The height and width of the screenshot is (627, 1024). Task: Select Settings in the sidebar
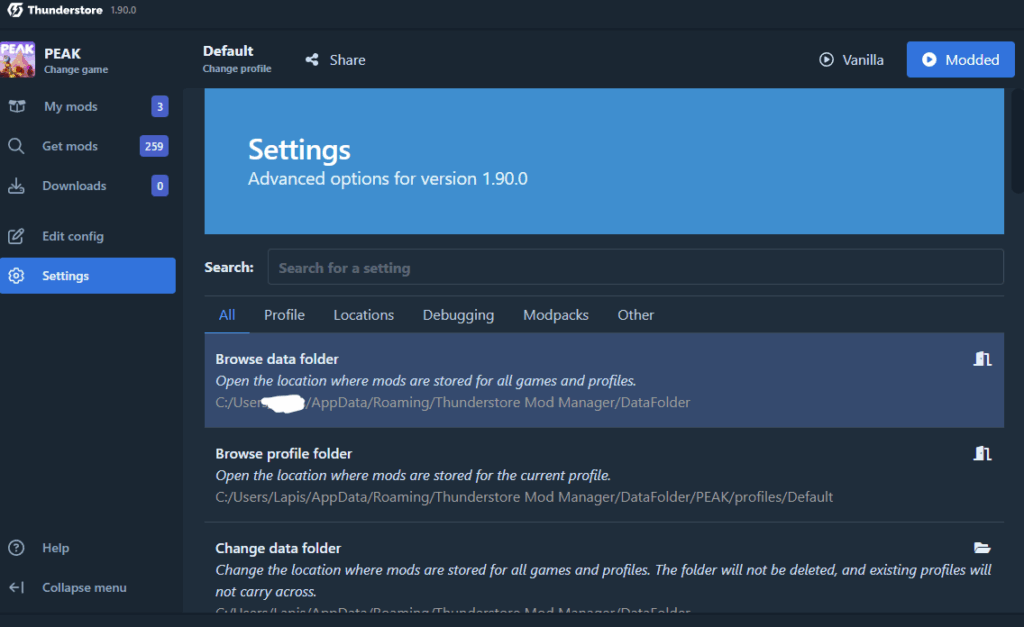coord(88,276)
